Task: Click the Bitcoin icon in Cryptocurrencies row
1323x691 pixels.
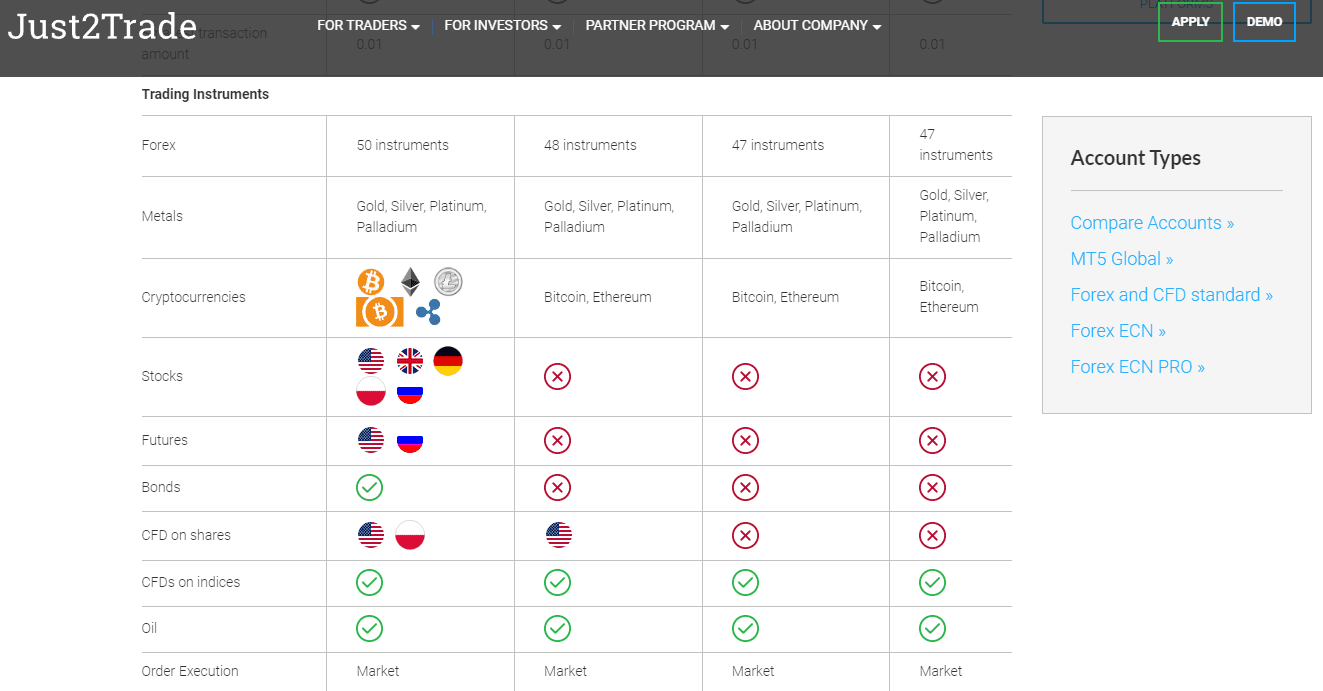Action: (x=370, y=281)
